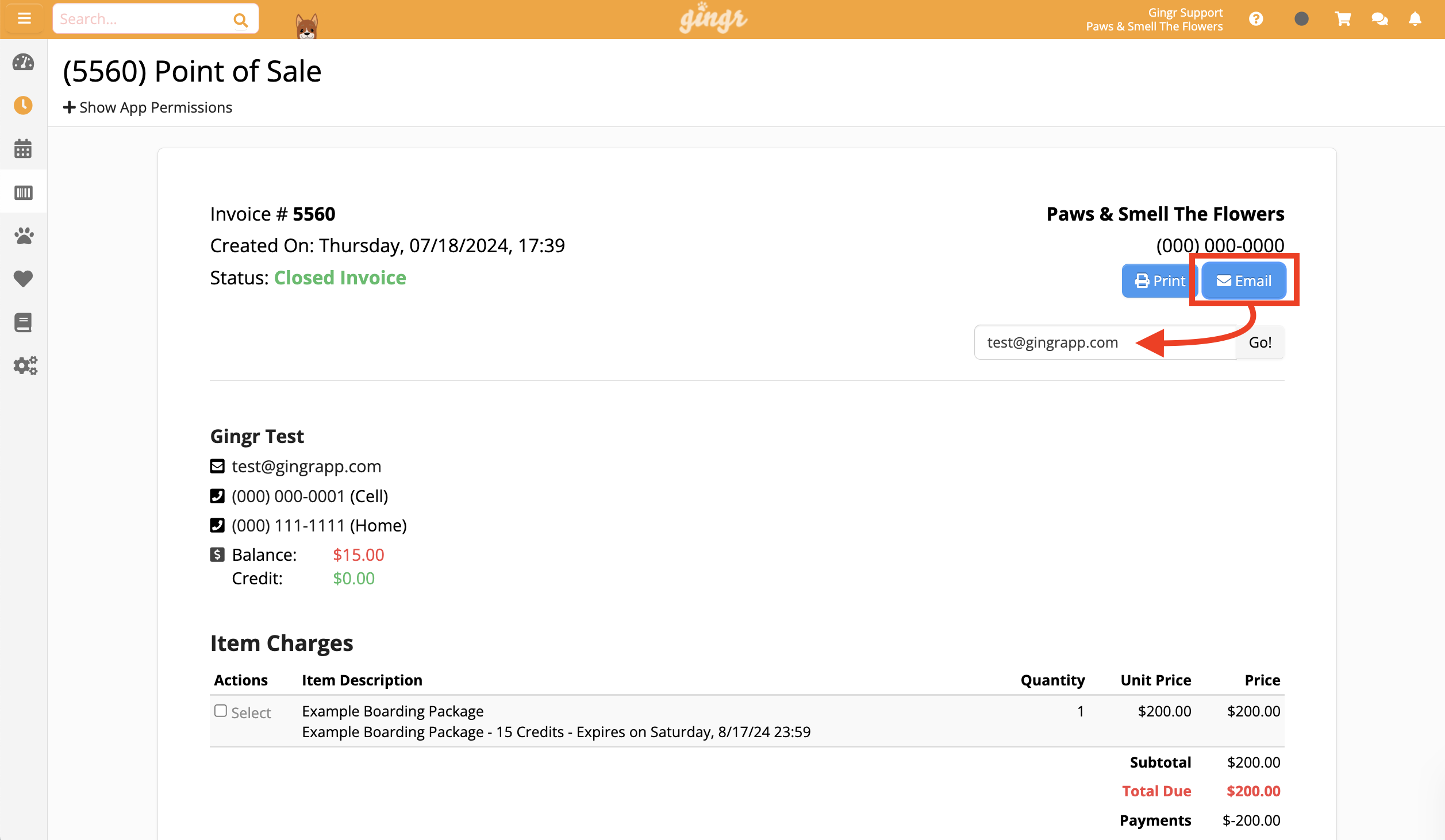
Task: Click the Email button
Action: (x=1244, y=281)
